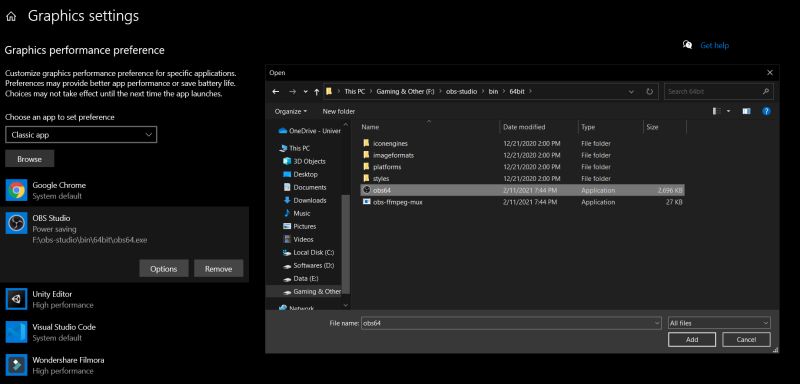This screenshot has width=800, height=384.
Task: Sort by Name column header
Action: 370,127
